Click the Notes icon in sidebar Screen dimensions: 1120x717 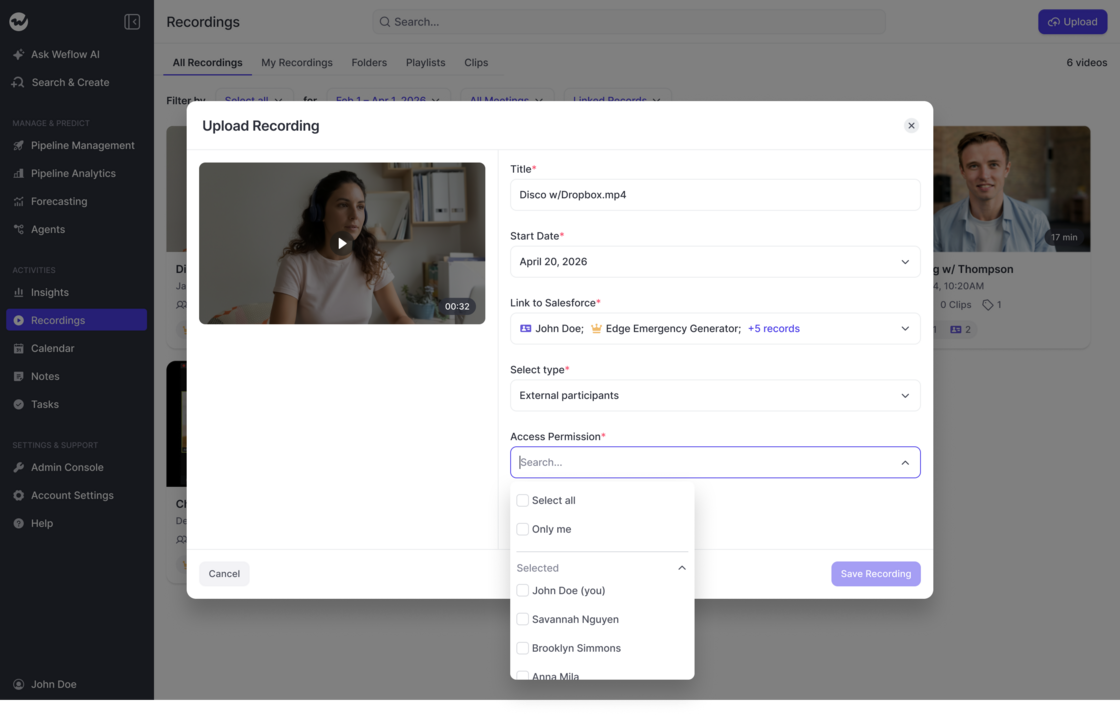19,376
